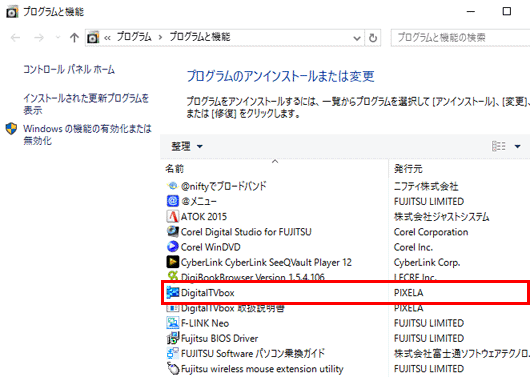This screenshot has width=530, height=377.
Task: Select Fujitsu BIOS Driver entry name
Action: point(219,338)
